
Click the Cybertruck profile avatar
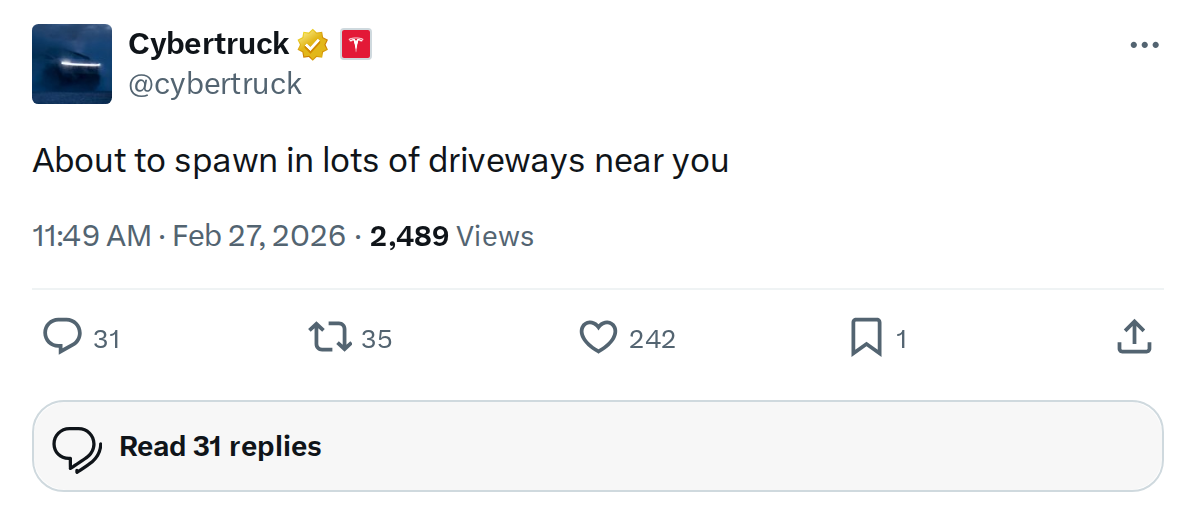pyautogui.click(x=72, y=64)
